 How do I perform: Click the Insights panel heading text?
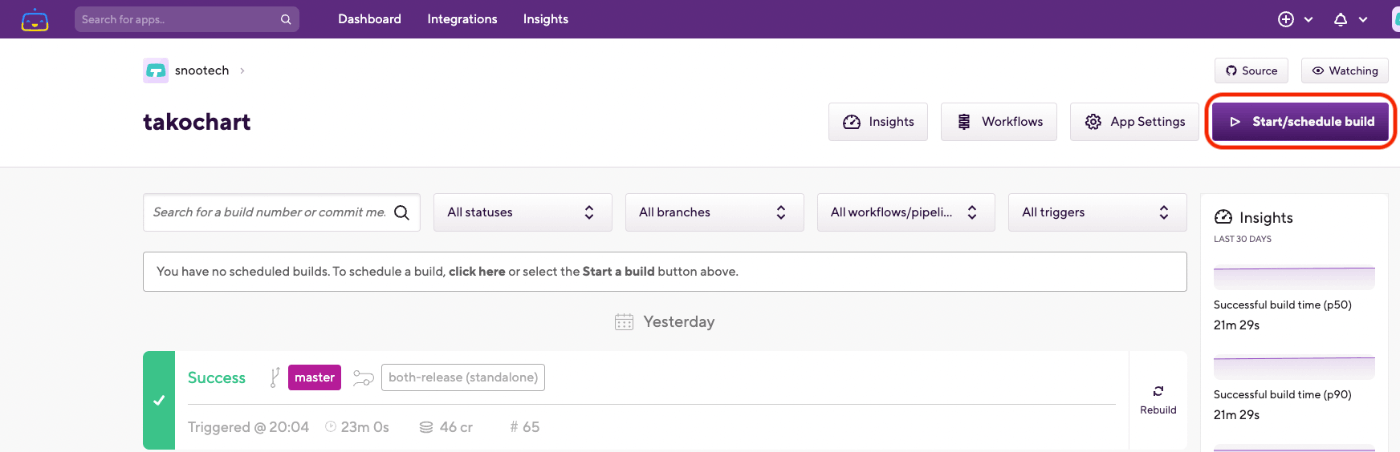coord(1266,217)
